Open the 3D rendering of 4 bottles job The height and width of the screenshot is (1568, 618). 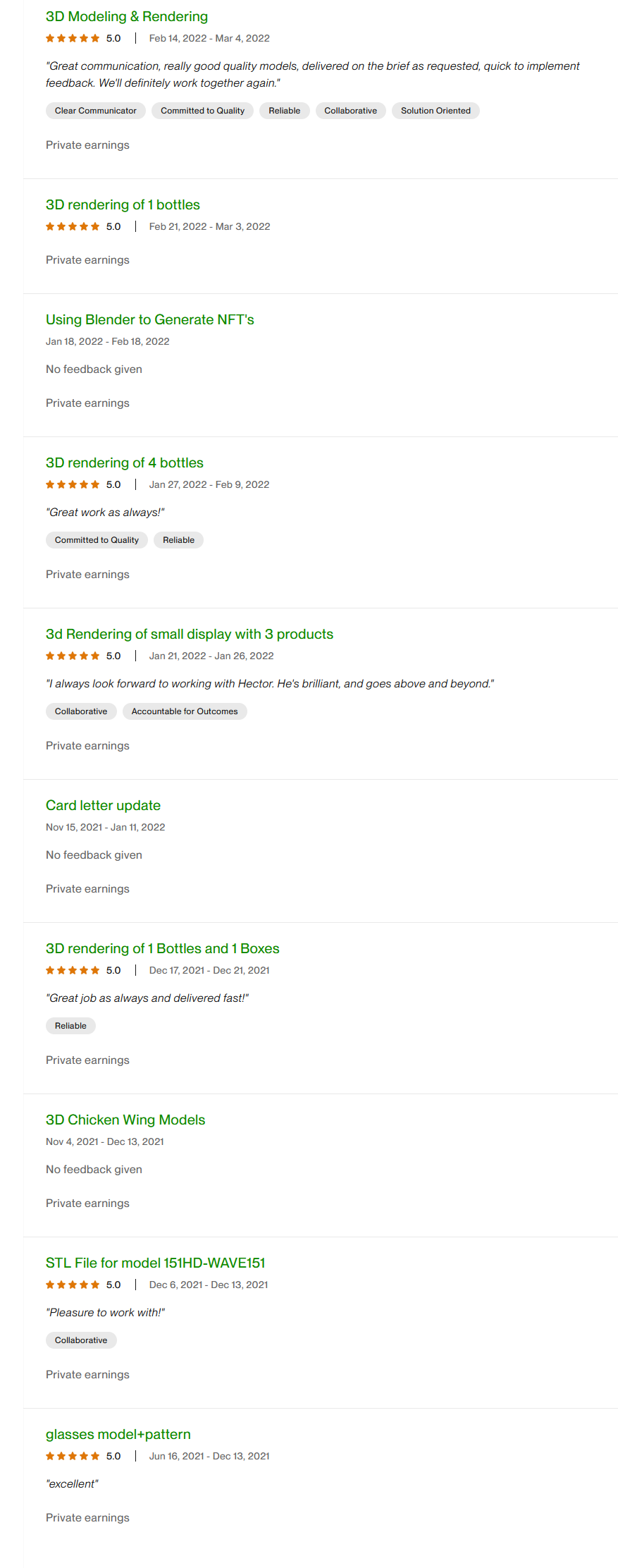[124, 463]
